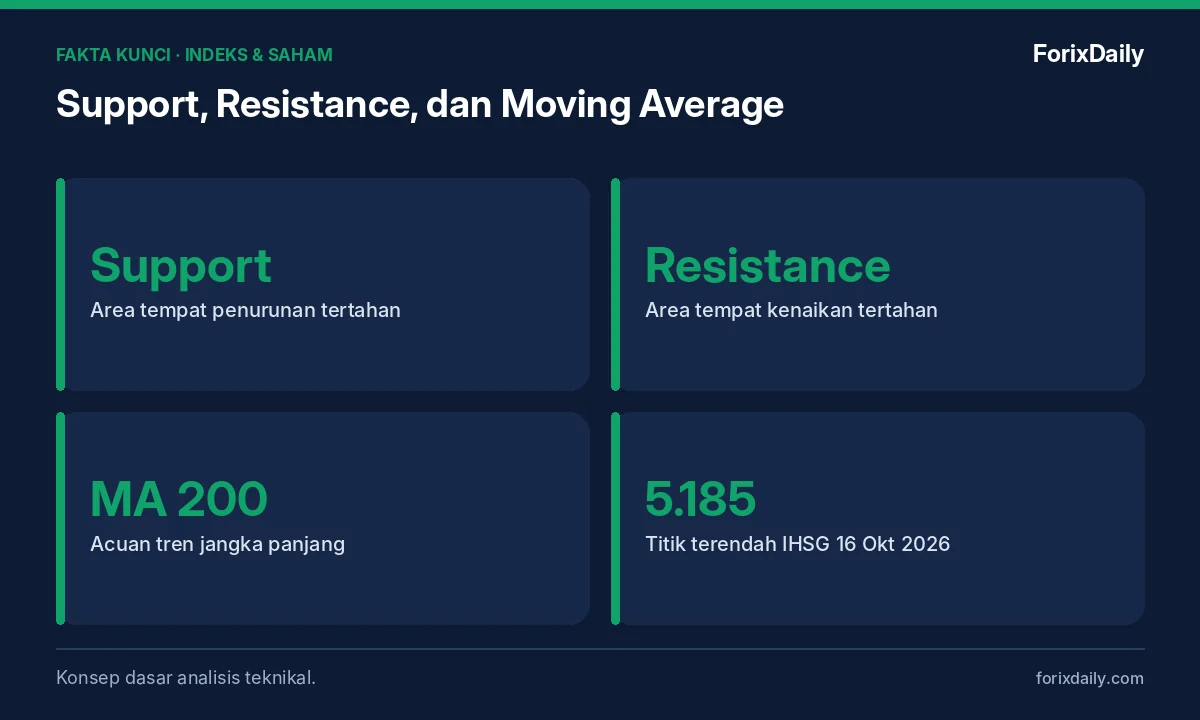Open the forixdaily.com footer link
This screenshot has height=720, width=1200.
[1090, 678]
